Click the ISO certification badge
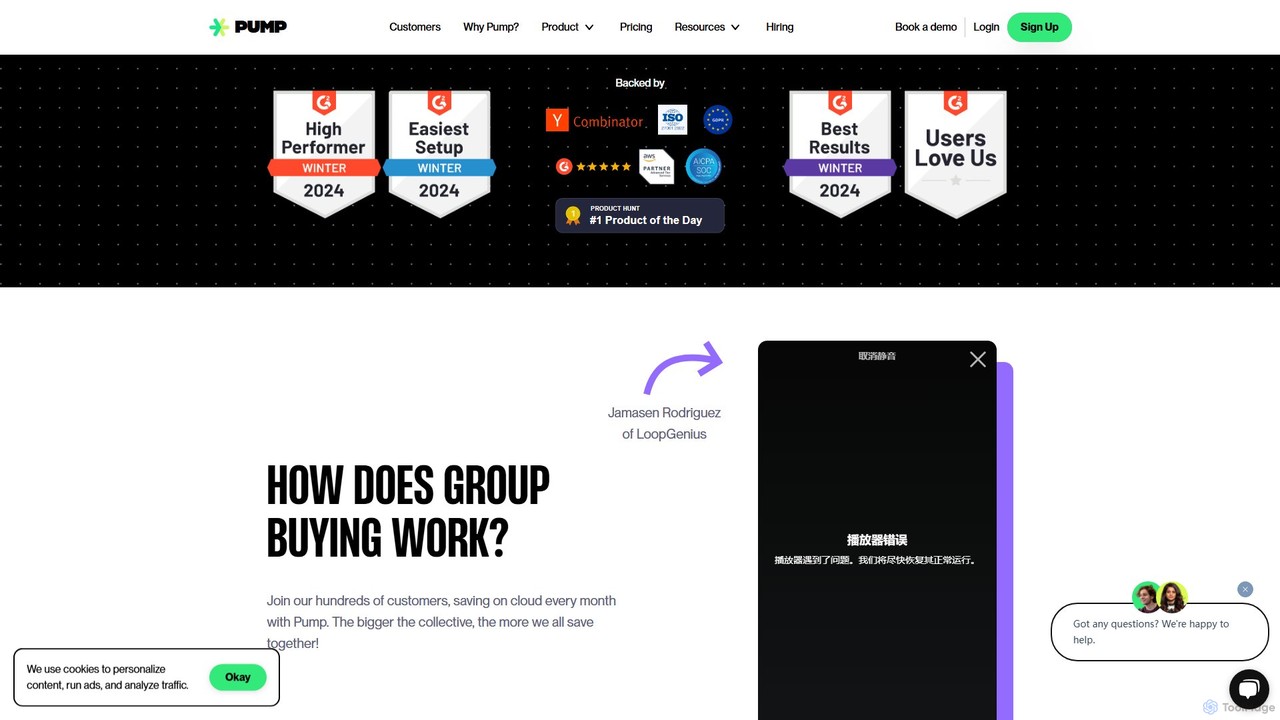This screenshot has width=1280, height=720. pos(672,120)
